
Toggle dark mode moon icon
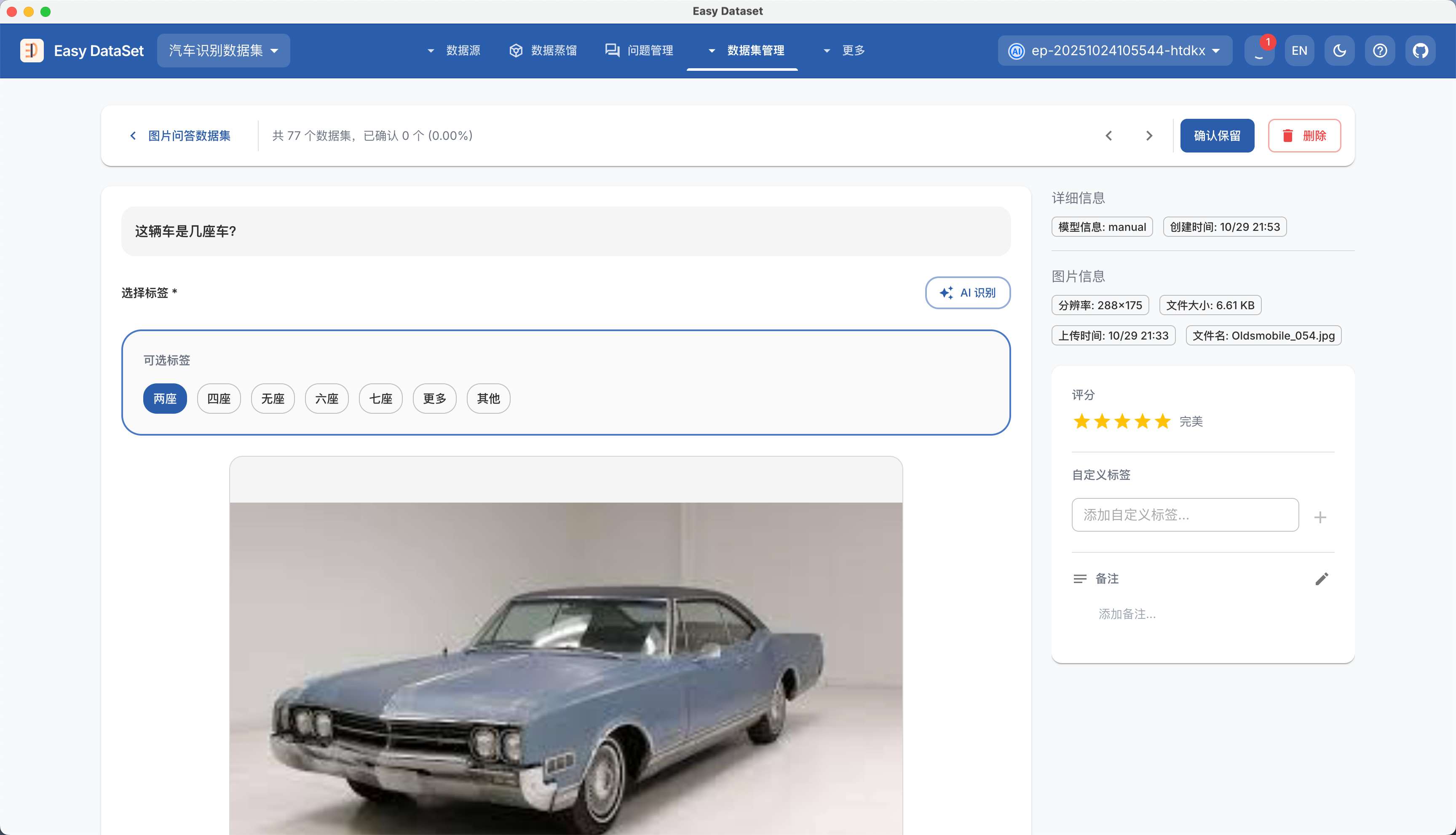1340,51
